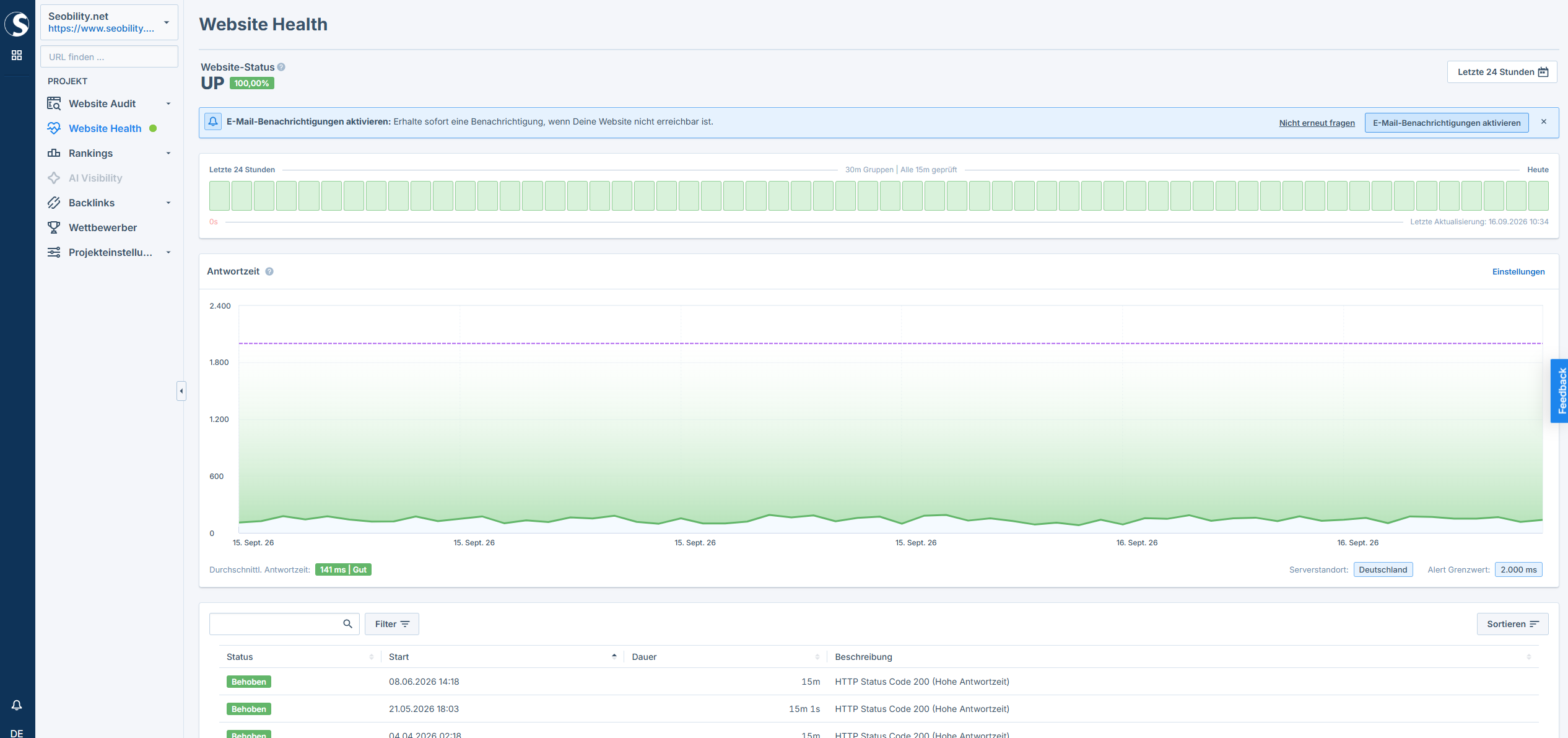Close the email notification banner
Screen dimensions: 1568x738
[1544, 121]
